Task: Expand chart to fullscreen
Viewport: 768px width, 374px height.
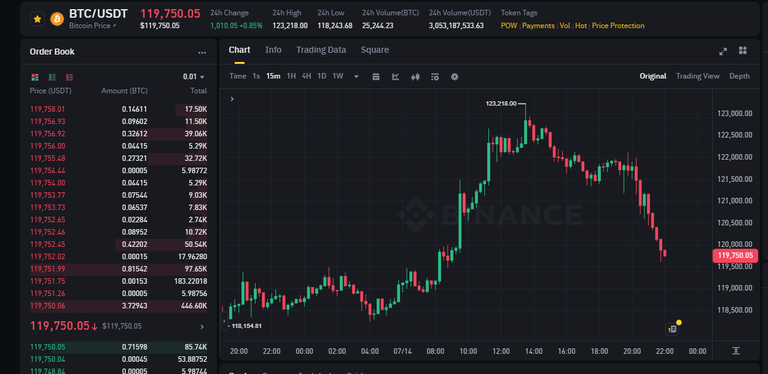Action: click(723, 51)
